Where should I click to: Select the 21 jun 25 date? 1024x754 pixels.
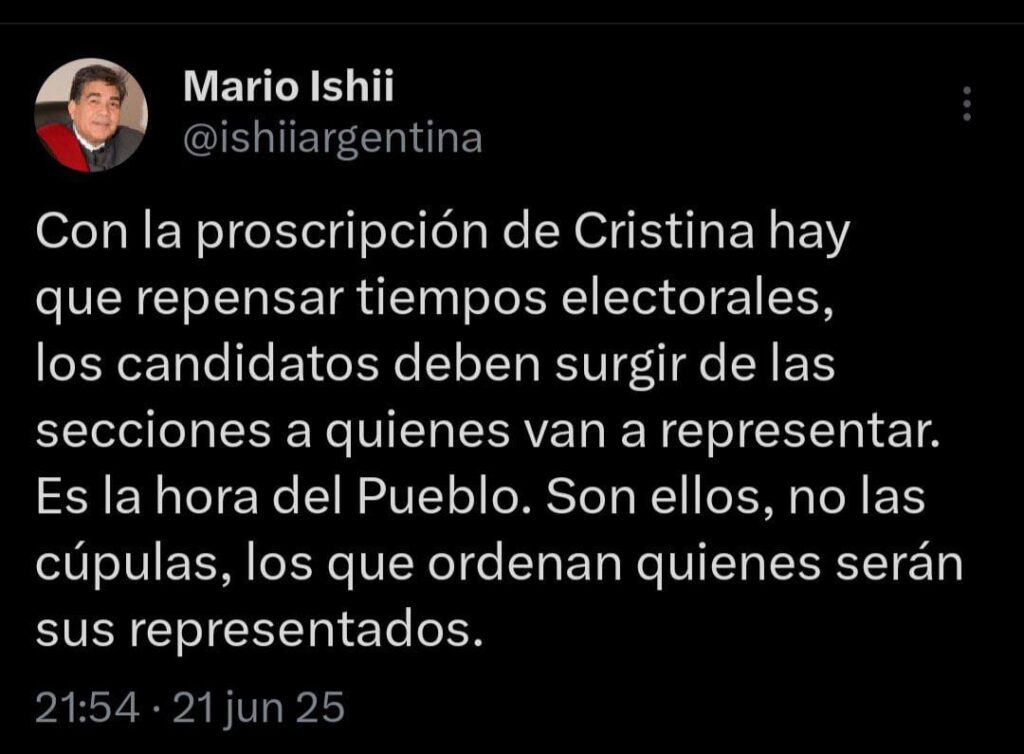(258, 709)
